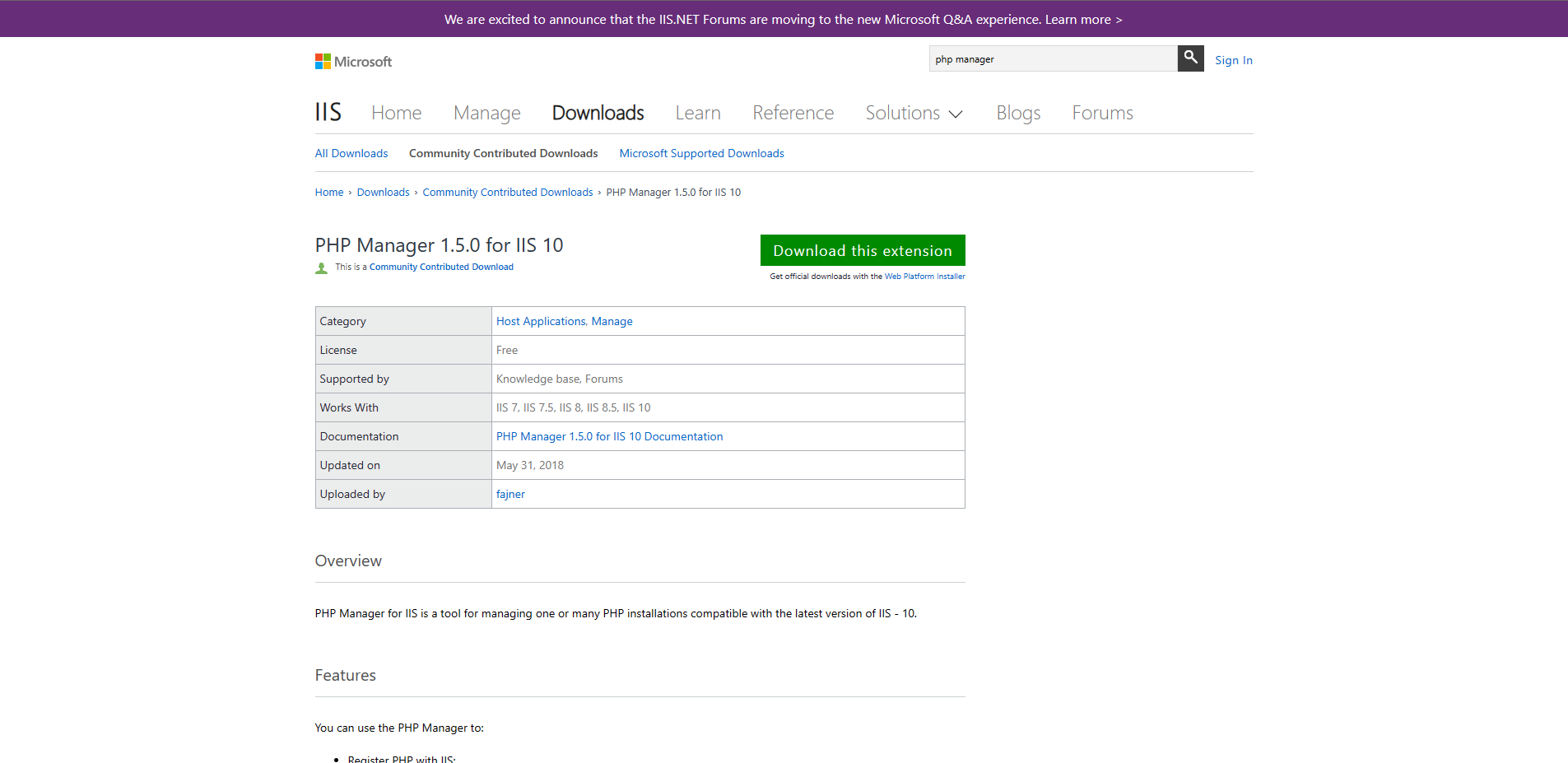Click Community Contributed Downloads breadcrumb link

tap(508, 193)
